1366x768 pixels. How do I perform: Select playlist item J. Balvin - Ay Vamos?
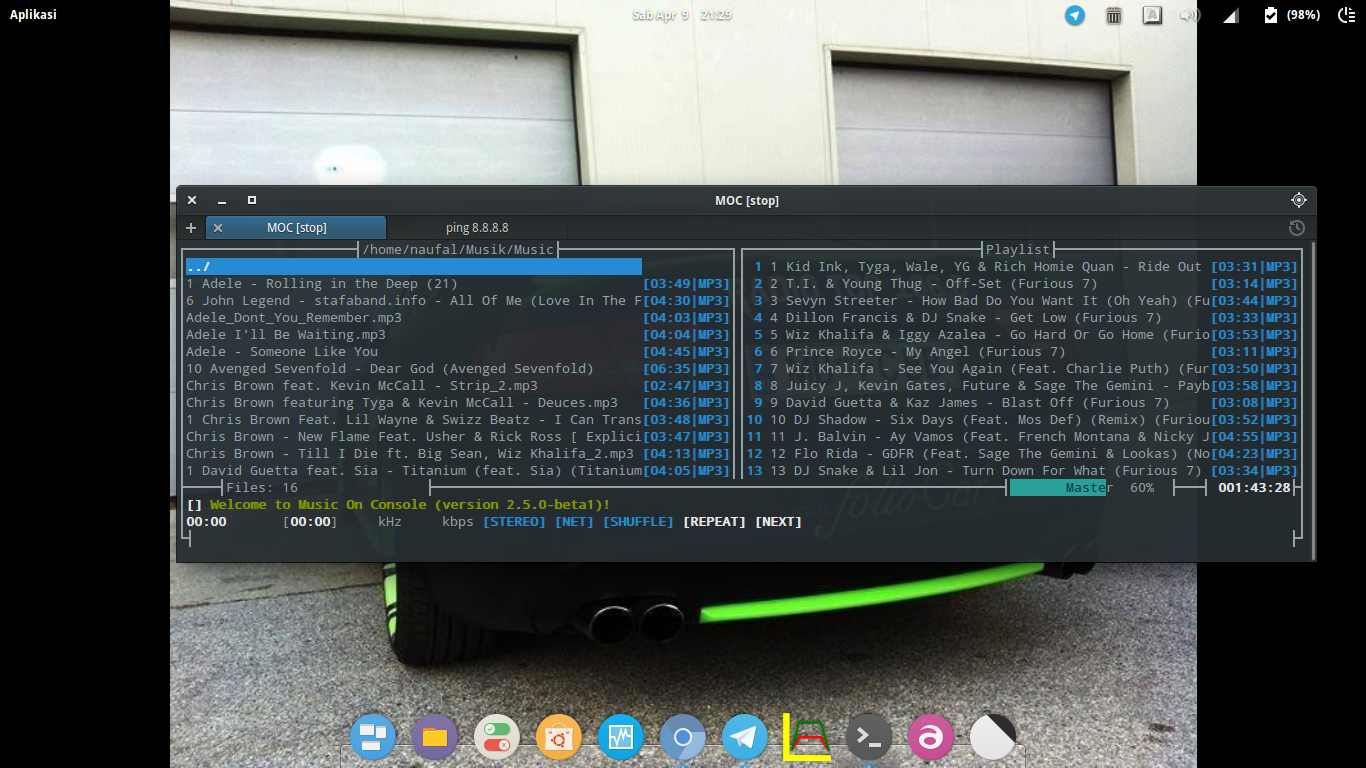tap(1021, 437)
